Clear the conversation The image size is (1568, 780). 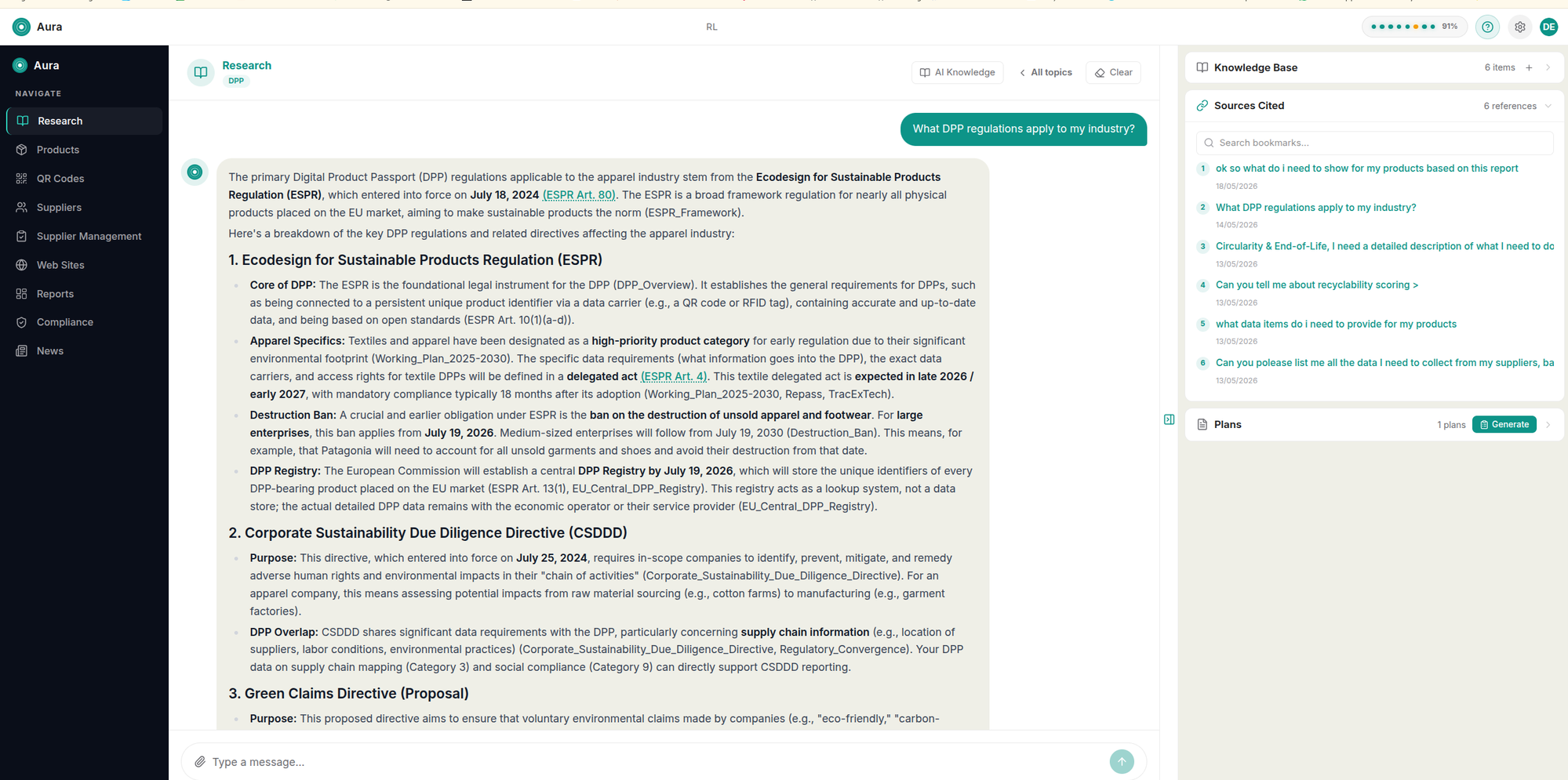[1113, 72]
